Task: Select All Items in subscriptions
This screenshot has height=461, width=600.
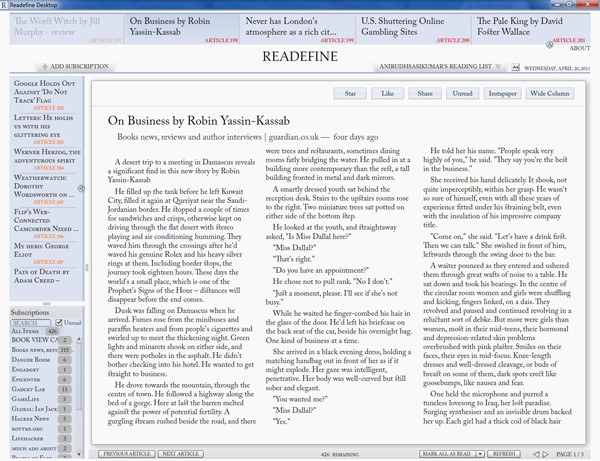Action: pyautogui.click(x=34, y=331)
